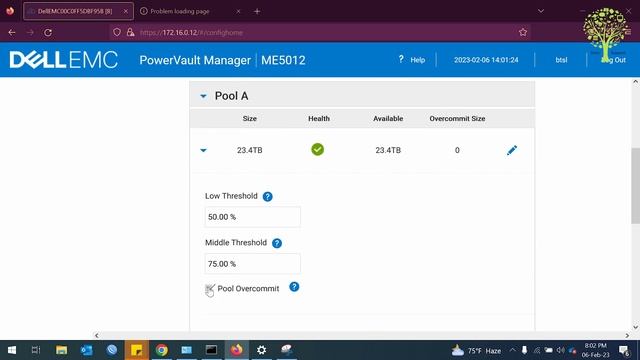640x360 pixels.
Task: Collapse the 23.4TB pool row details
Action: (203, 150)
